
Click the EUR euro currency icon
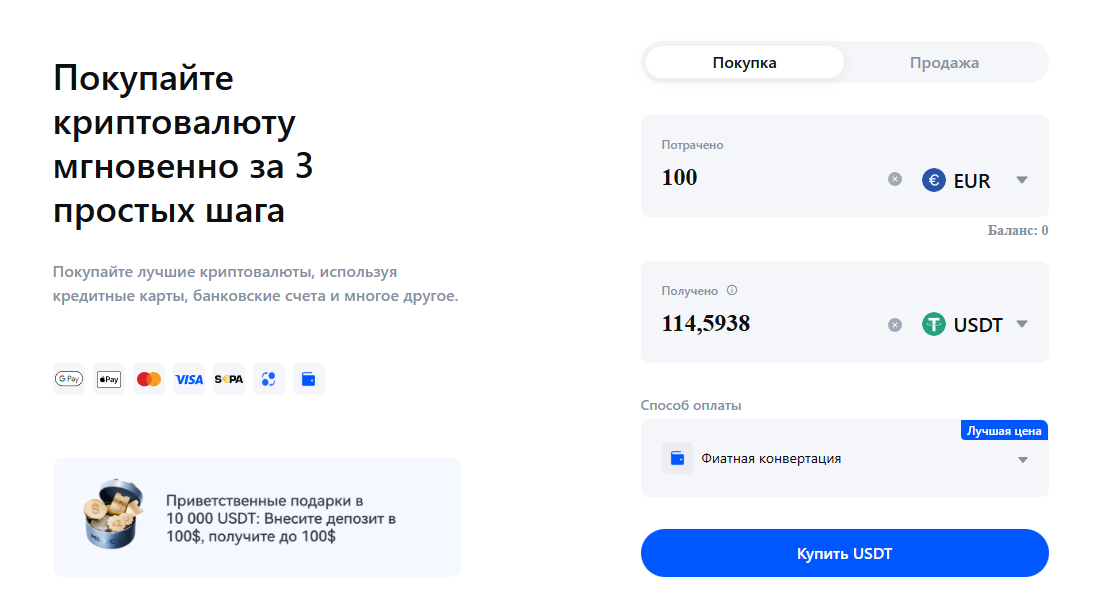(933, 180)
